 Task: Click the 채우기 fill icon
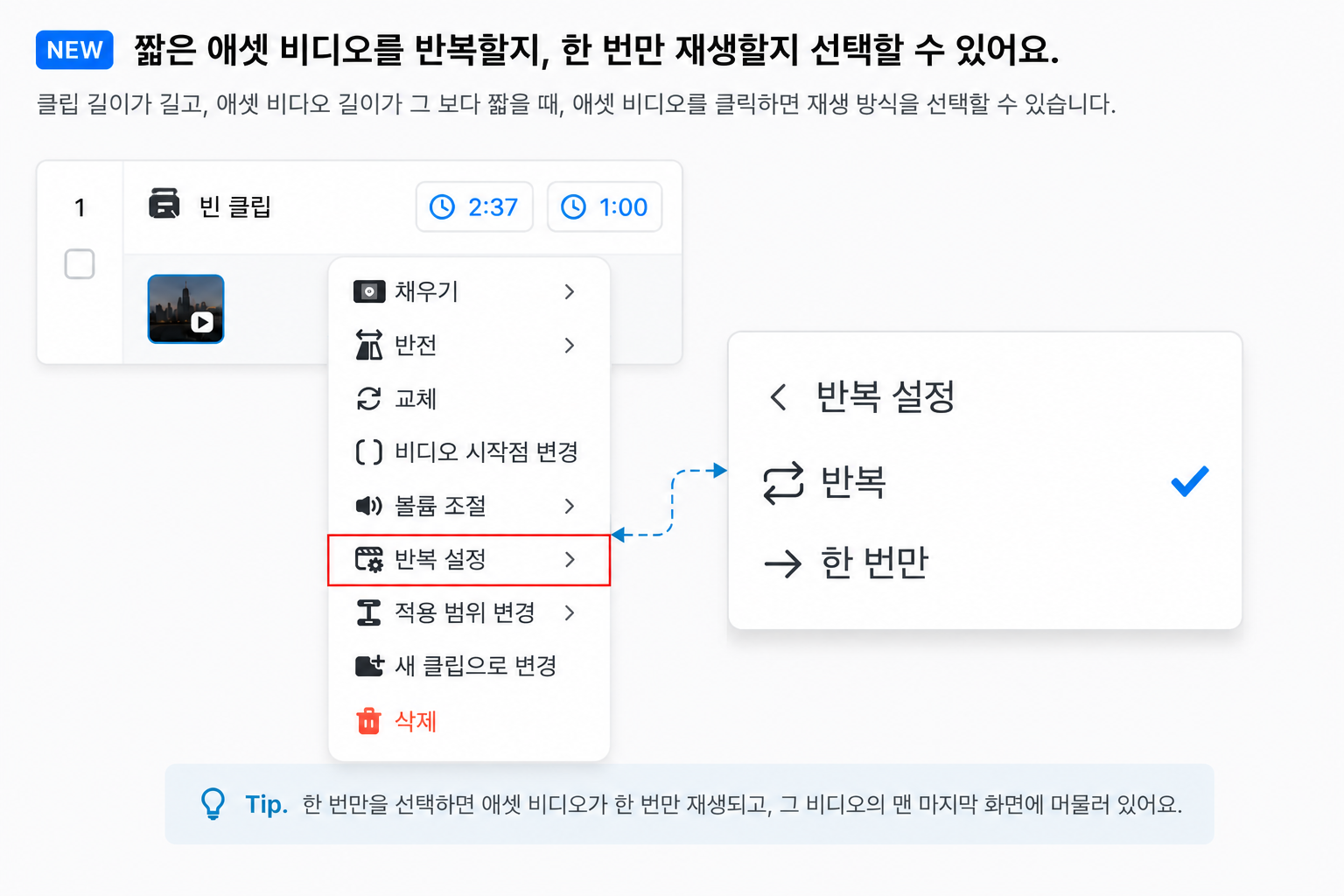[369, 291]
